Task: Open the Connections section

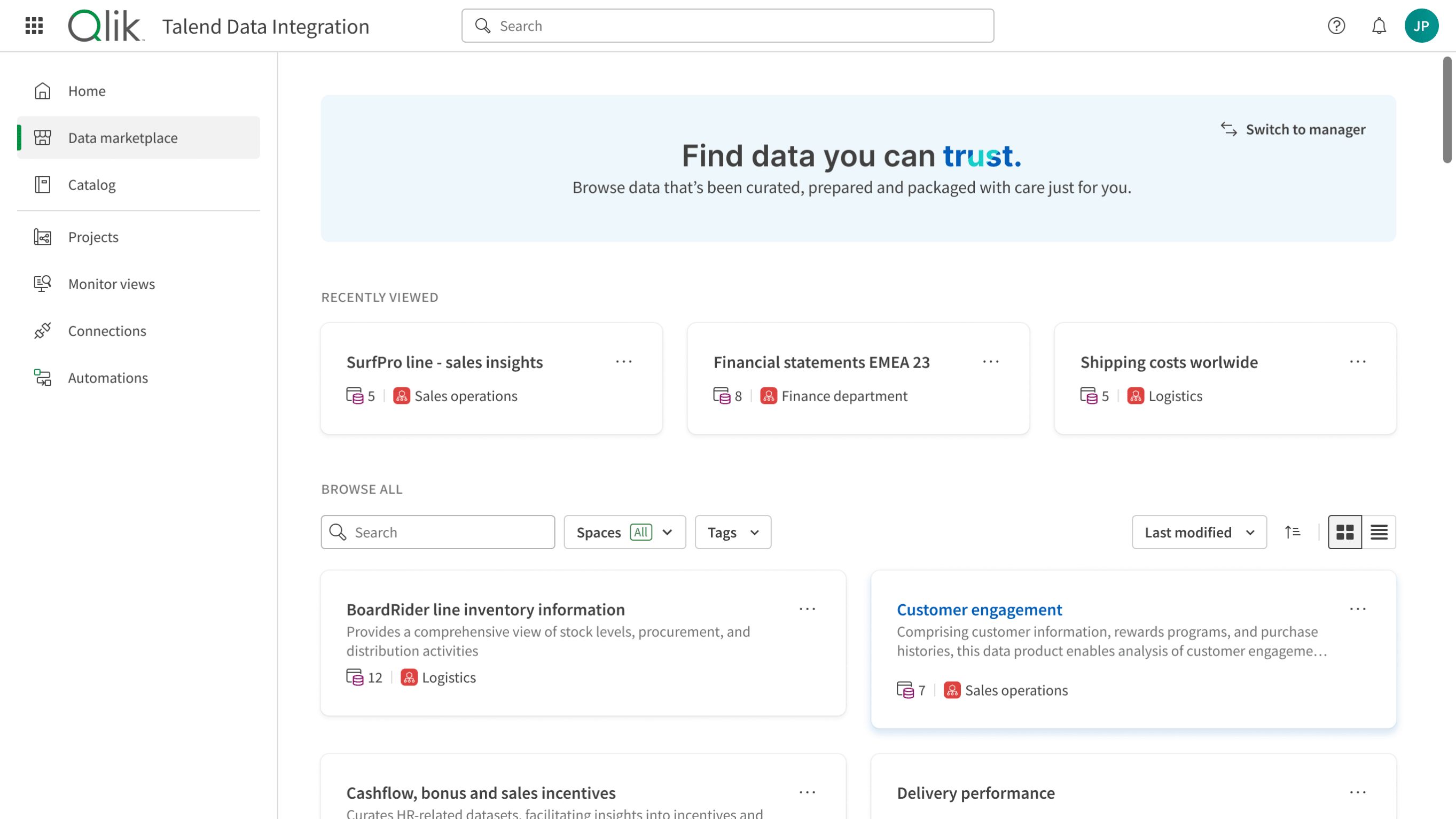Action: [x=107, y=331]
